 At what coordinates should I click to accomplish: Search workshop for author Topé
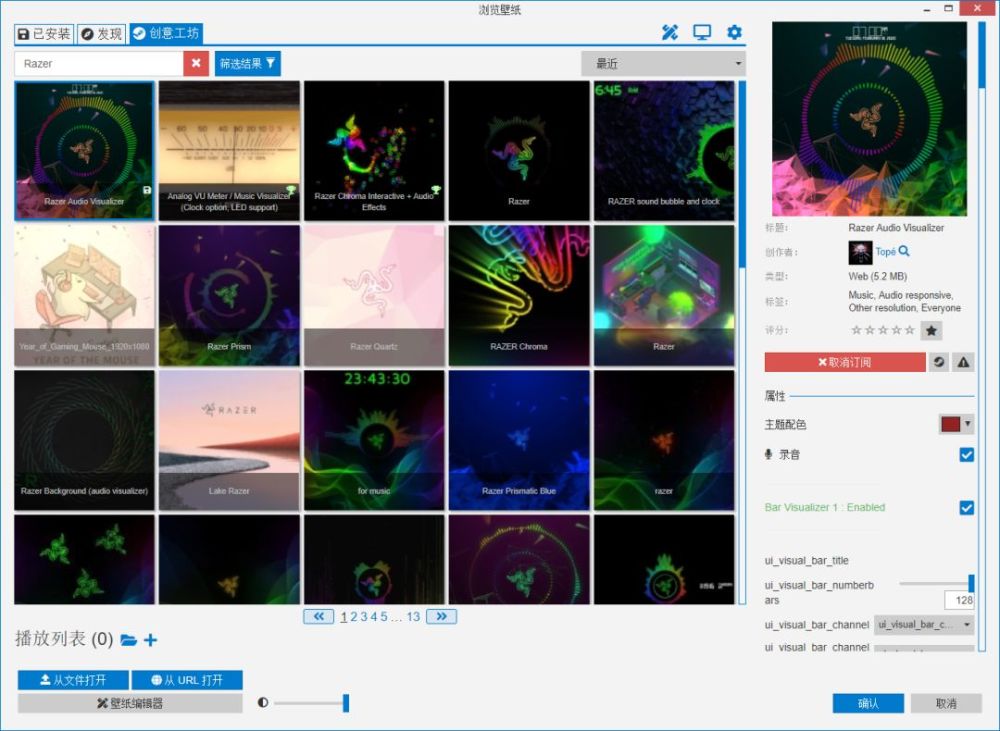click(x=904, y=251)
